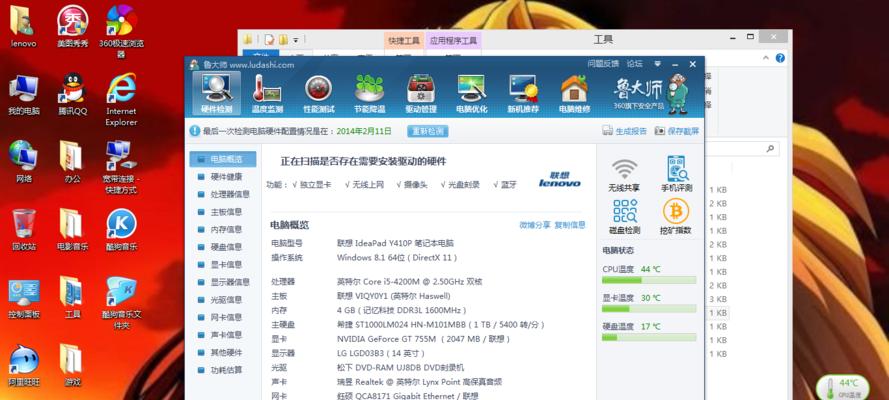Click the 显卡温度 30 ℃ reading
The height and width of the screenshot is (400, 889).
pos(631,298)
